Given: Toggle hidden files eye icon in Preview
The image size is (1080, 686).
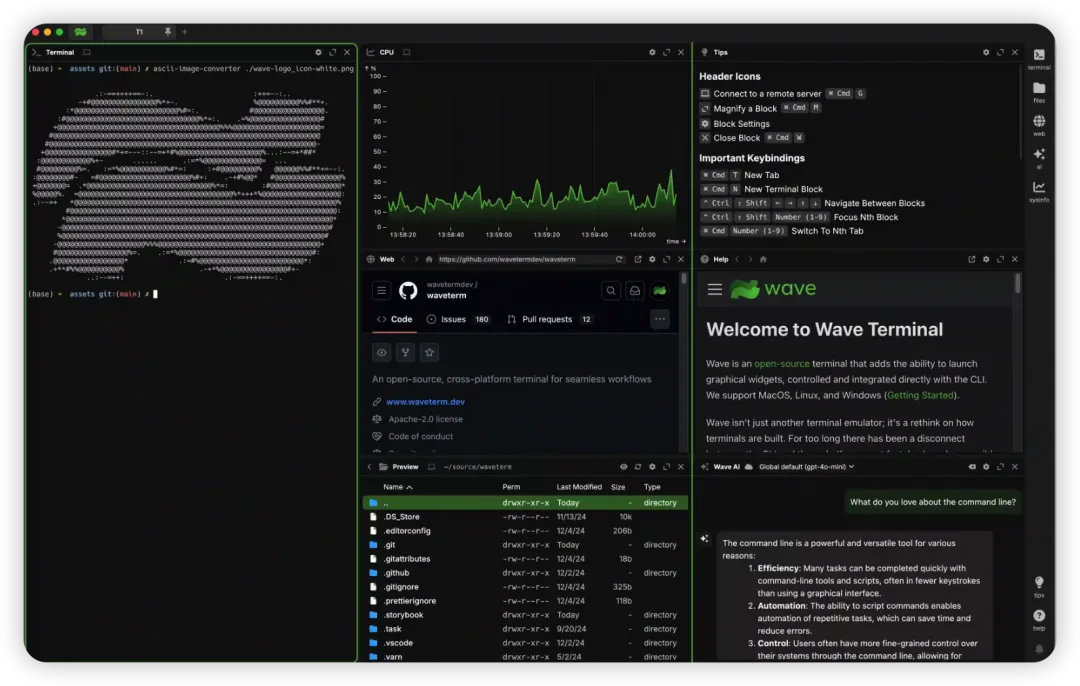Looking at the screenshot, I should click(x=623, y=467).
